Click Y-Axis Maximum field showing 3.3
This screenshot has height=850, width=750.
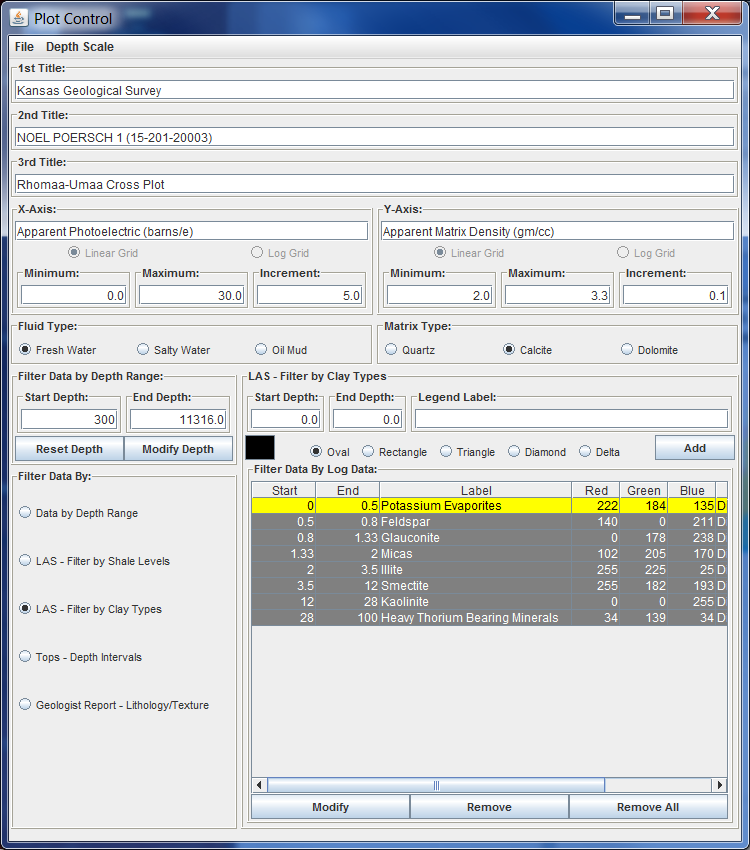[558, 295]
